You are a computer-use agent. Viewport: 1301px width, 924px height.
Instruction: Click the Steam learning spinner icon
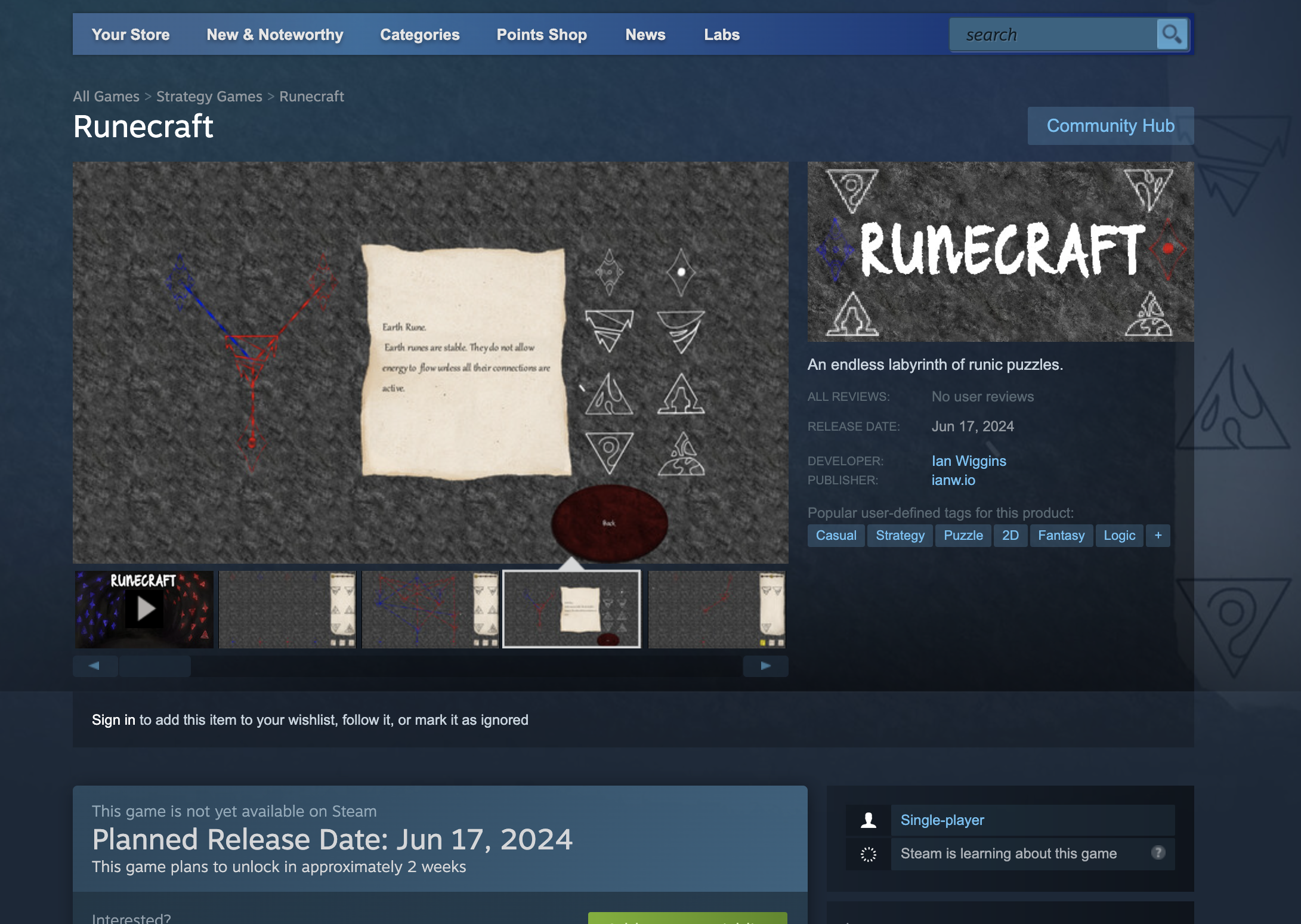pyautogui.click(x=869, y=854)
